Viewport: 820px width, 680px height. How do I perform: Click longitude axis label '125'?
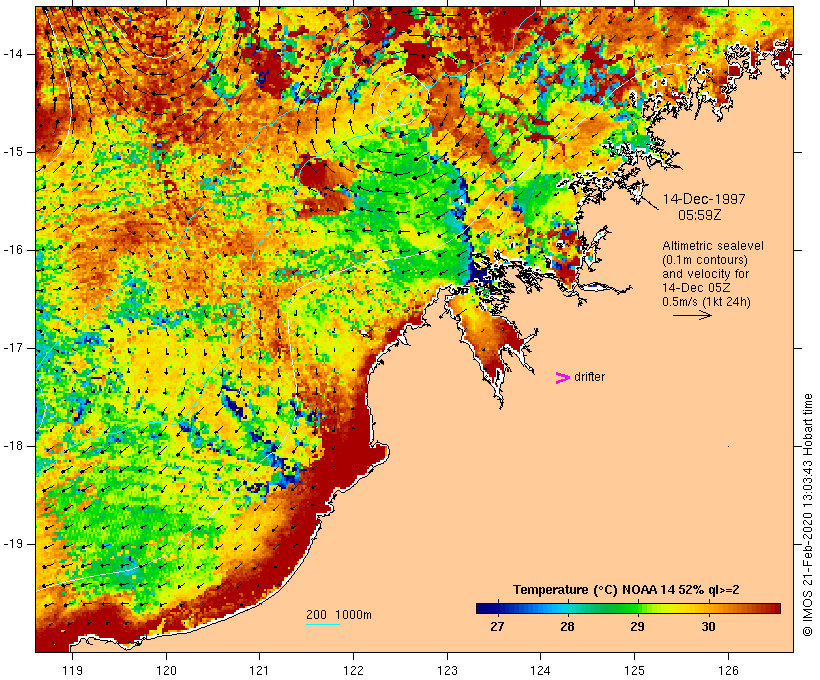[634, 670]
